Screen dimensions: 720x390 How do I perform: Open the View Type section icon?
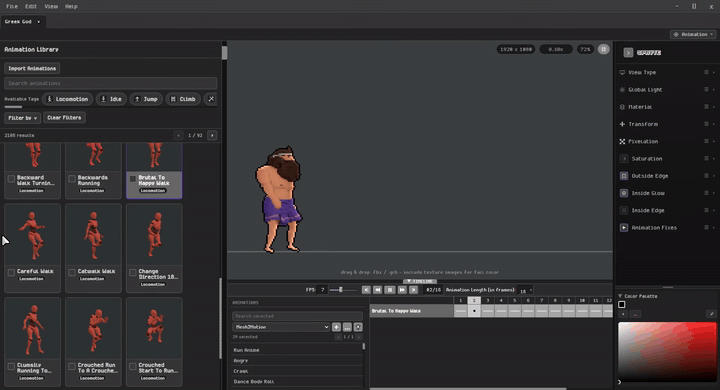tap(622, 73)
